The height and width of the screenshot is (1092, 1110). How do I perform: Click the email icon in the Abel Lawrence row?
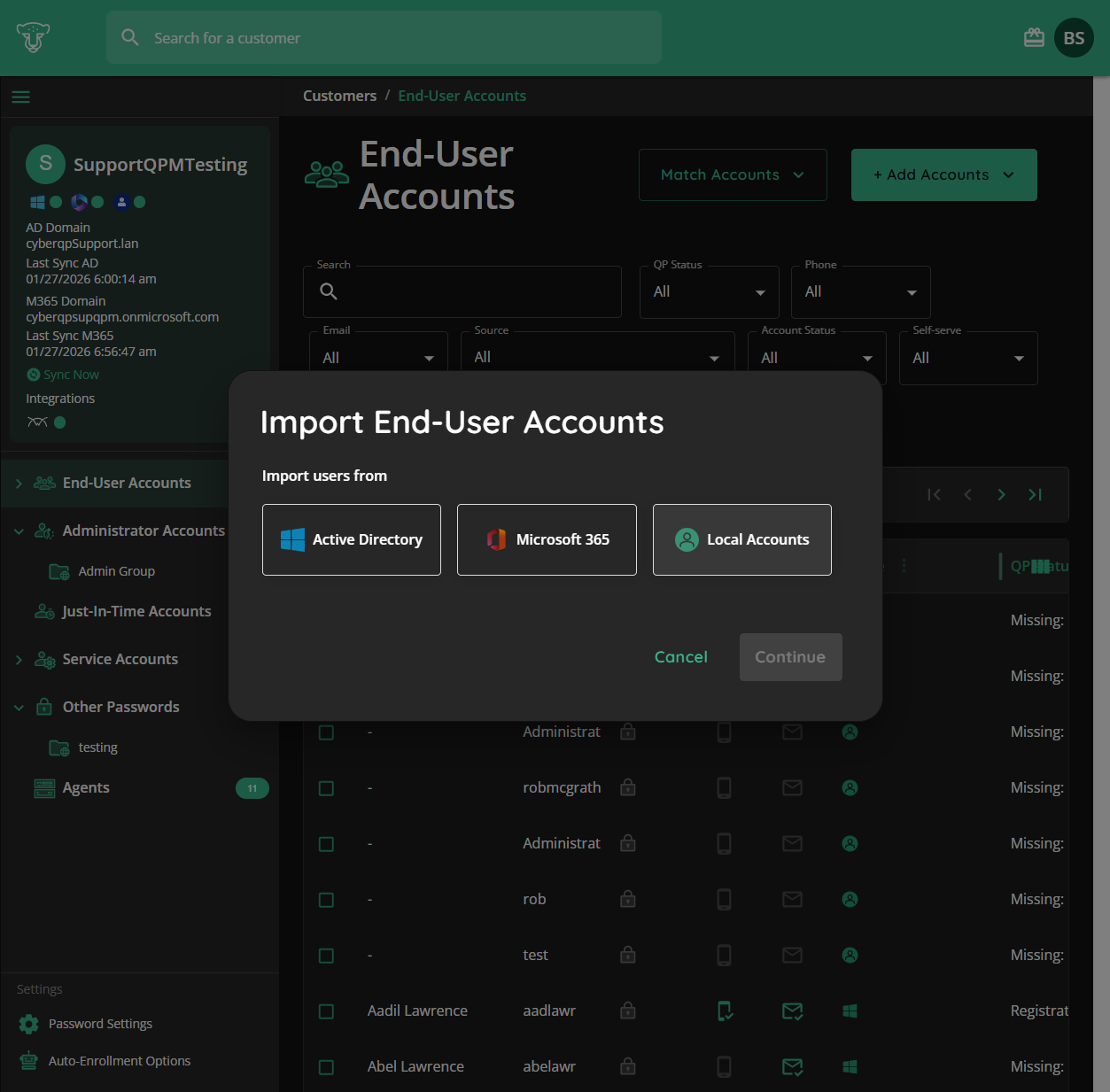[793, 1066]
